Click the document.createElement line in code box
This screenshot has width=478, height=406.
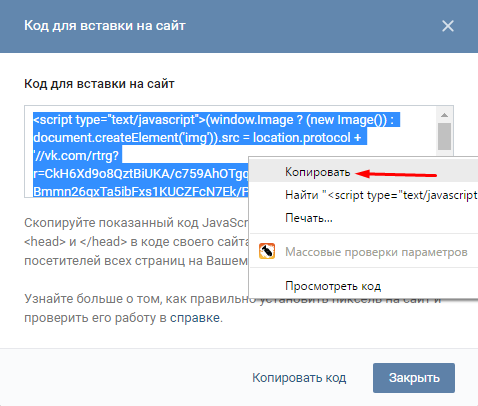[200, 138]
